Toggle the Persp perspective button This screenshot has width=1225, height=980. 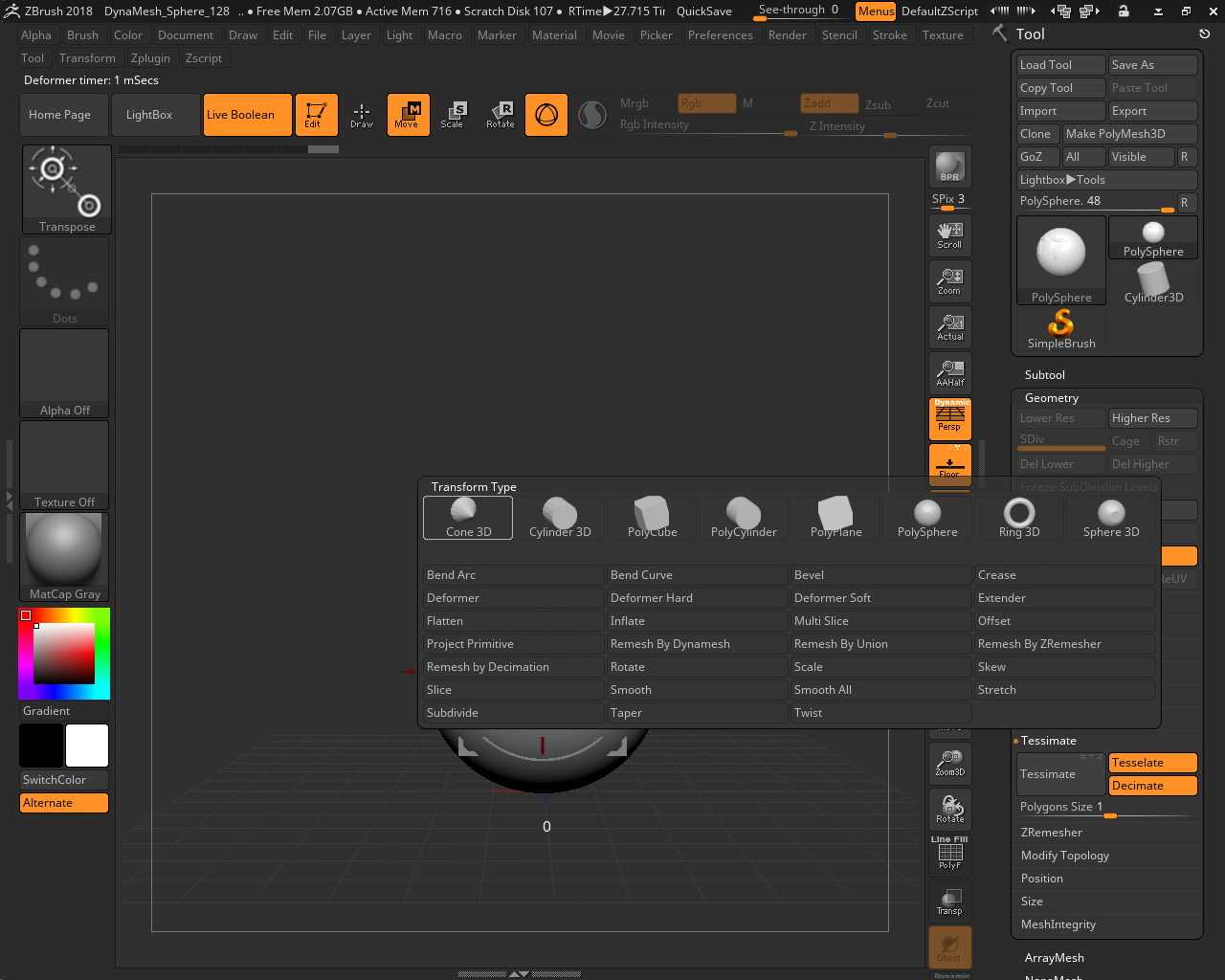click(x=949, y=419)
